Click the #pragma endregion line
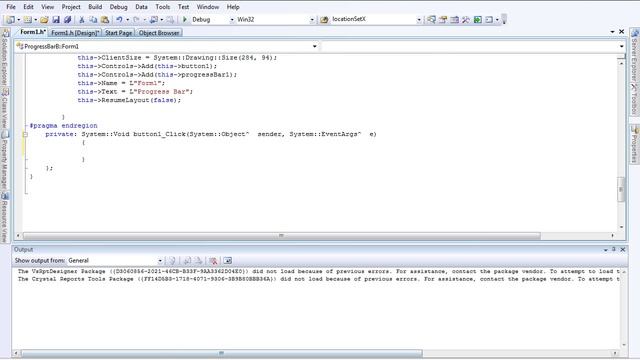640x360 pixels. pos(63,126)
